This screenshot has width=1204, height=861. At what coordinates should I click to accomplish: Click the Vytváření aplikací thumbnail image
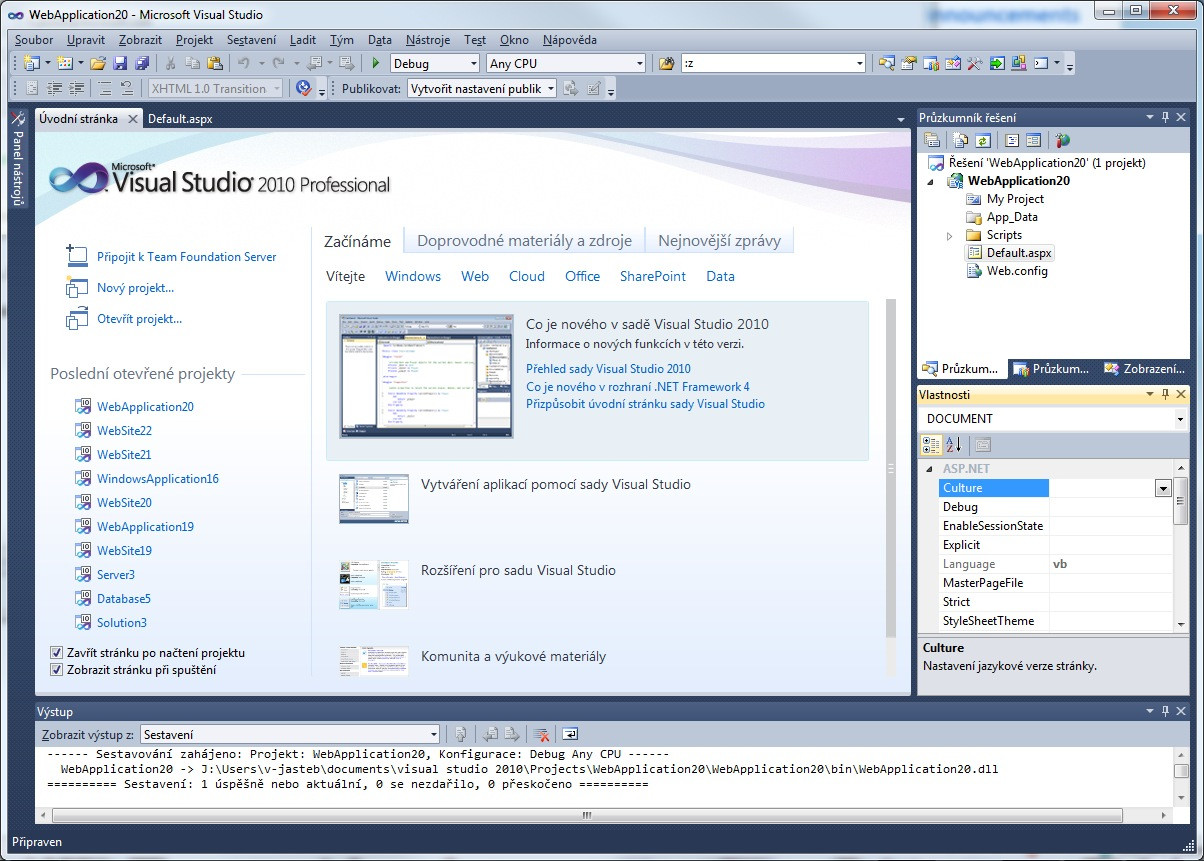coord(374,500)
